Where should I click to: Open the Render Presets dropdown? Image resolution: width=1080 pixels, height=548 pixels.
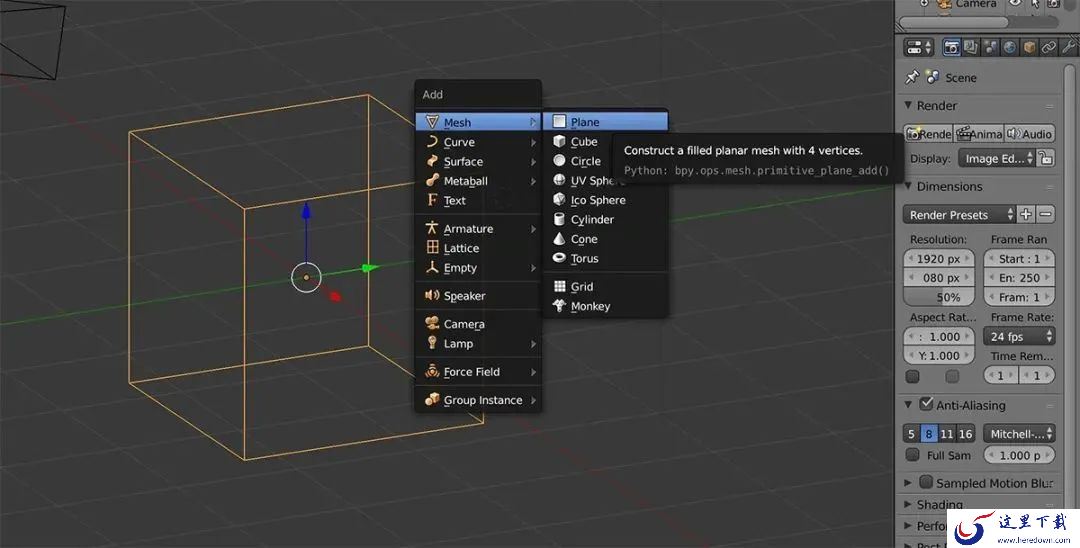coord(959,214)
